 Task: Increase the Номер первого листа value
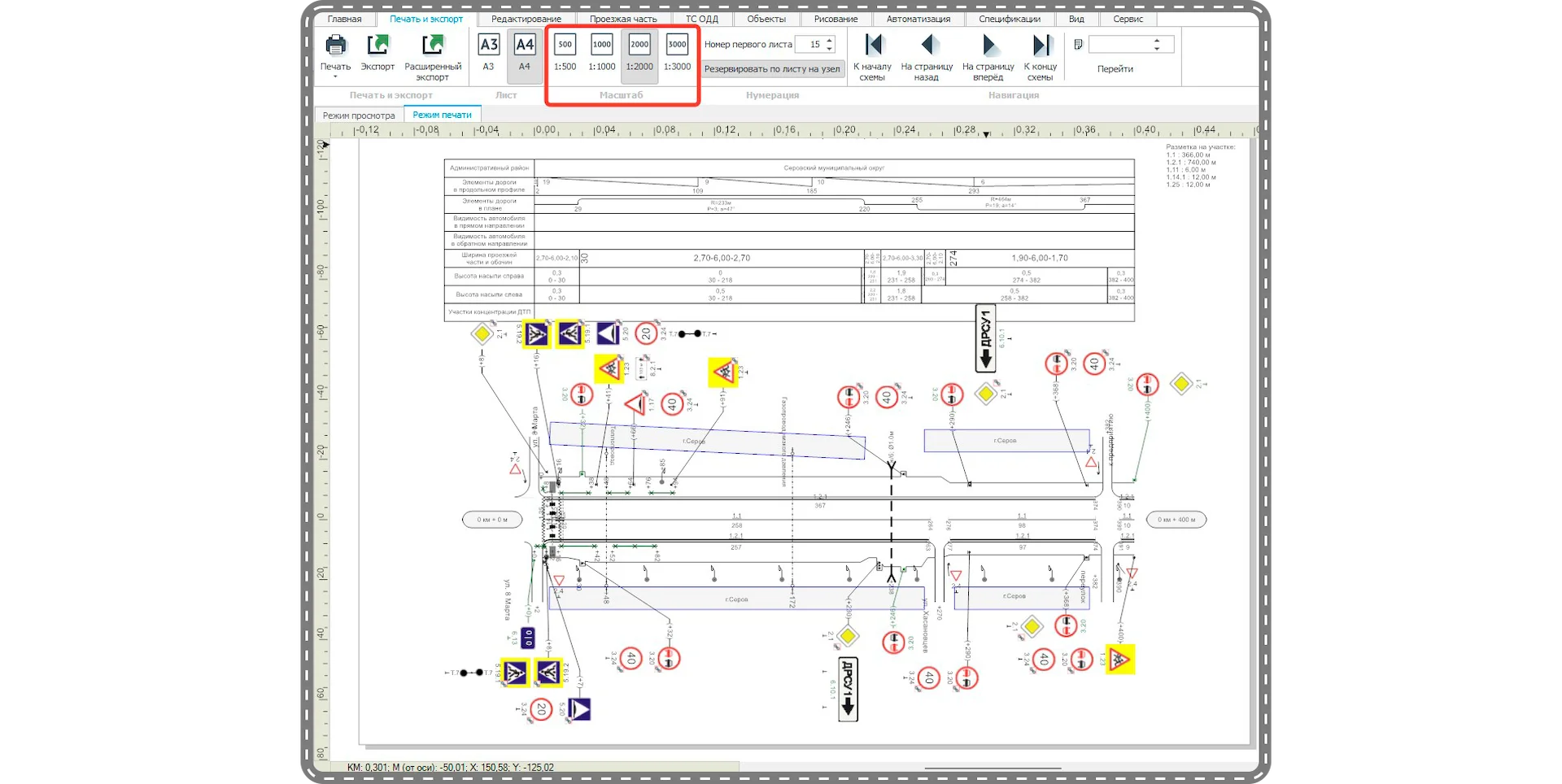829,41
